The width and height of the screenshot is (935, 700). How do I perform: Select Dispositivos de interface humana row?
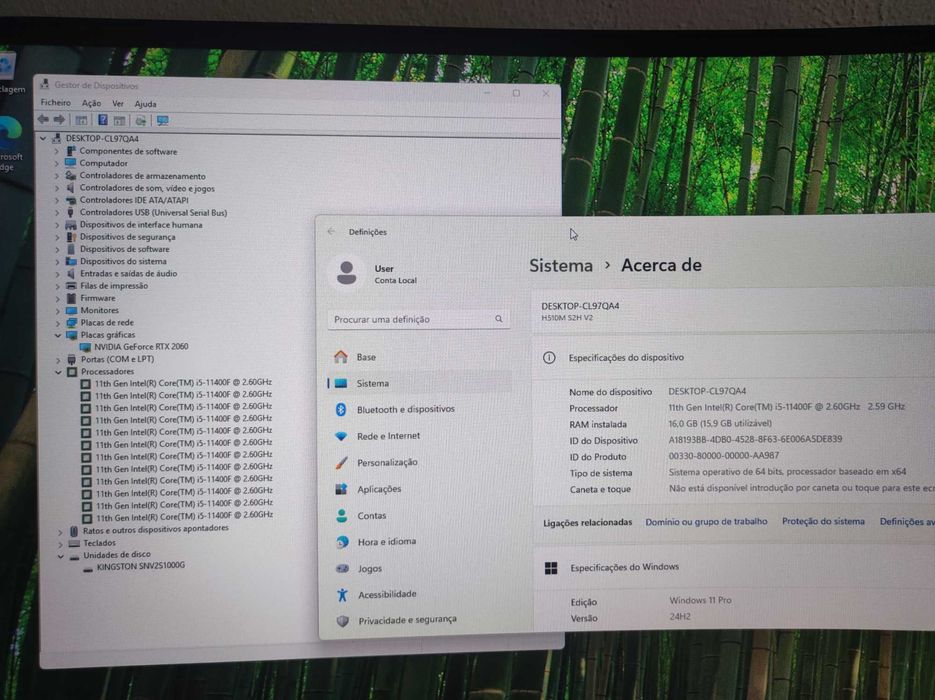pyautogui.click(x=141, y=225)
